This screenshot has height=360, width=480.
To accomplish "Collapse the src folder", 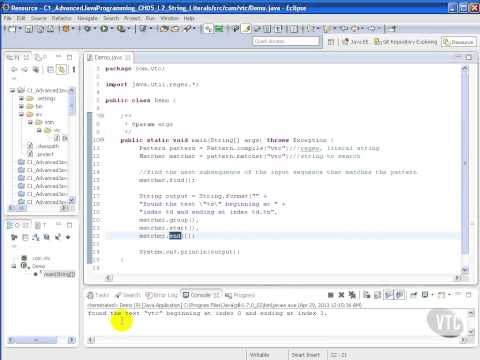I will tap(21, 114).
